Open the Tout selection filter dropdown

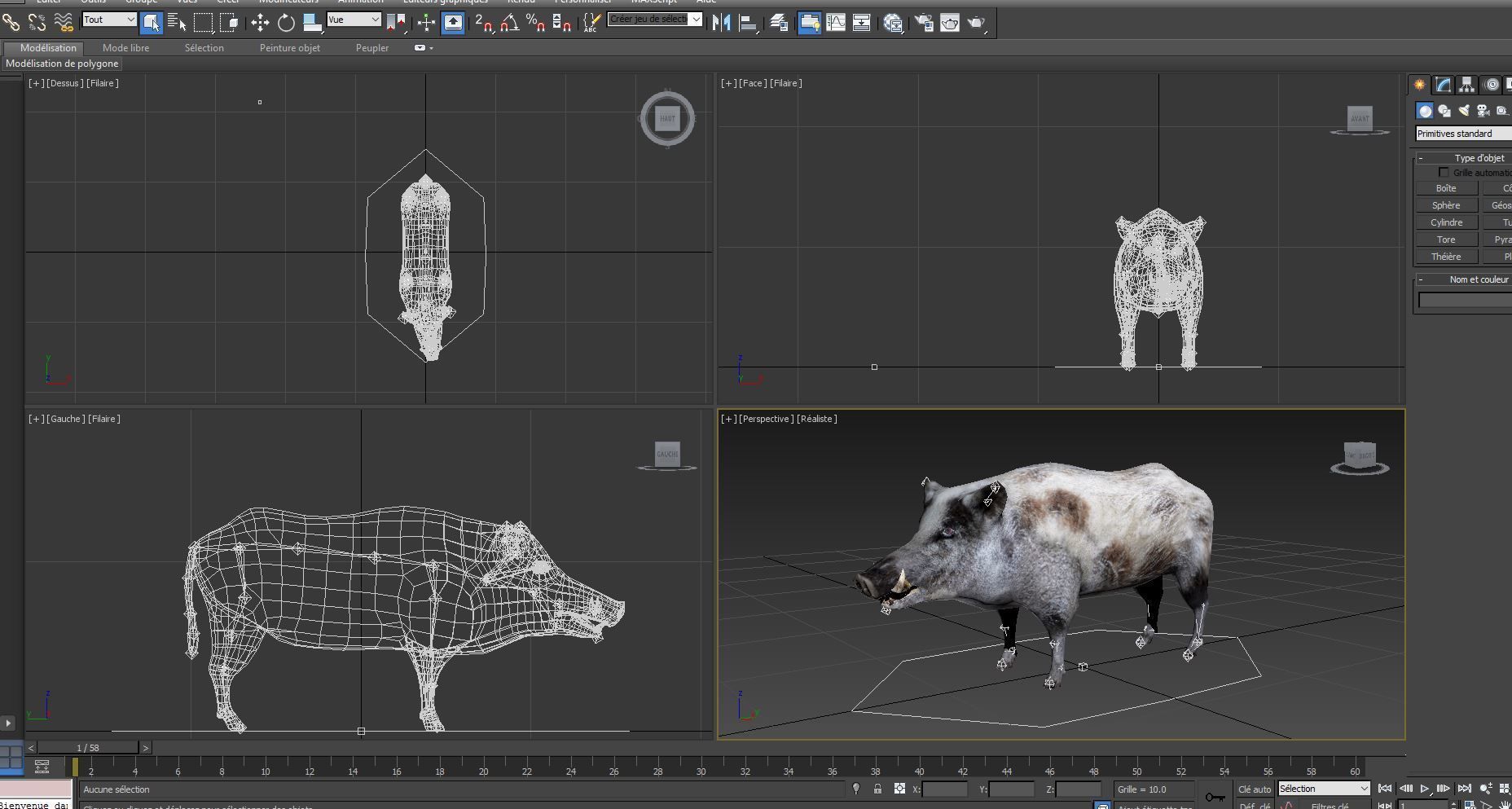point(109,20)
